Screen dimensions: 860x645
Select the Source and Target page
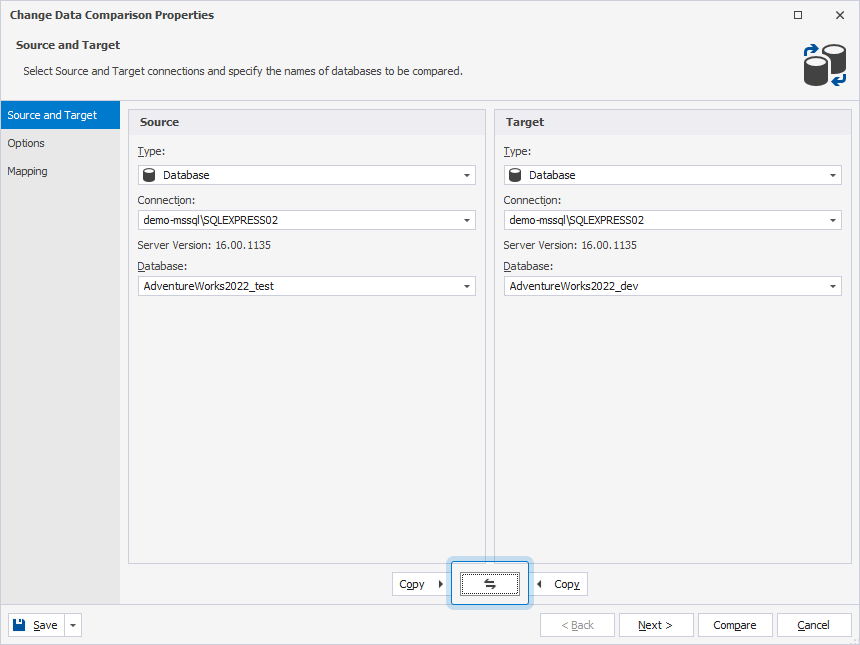click(52, 115)
